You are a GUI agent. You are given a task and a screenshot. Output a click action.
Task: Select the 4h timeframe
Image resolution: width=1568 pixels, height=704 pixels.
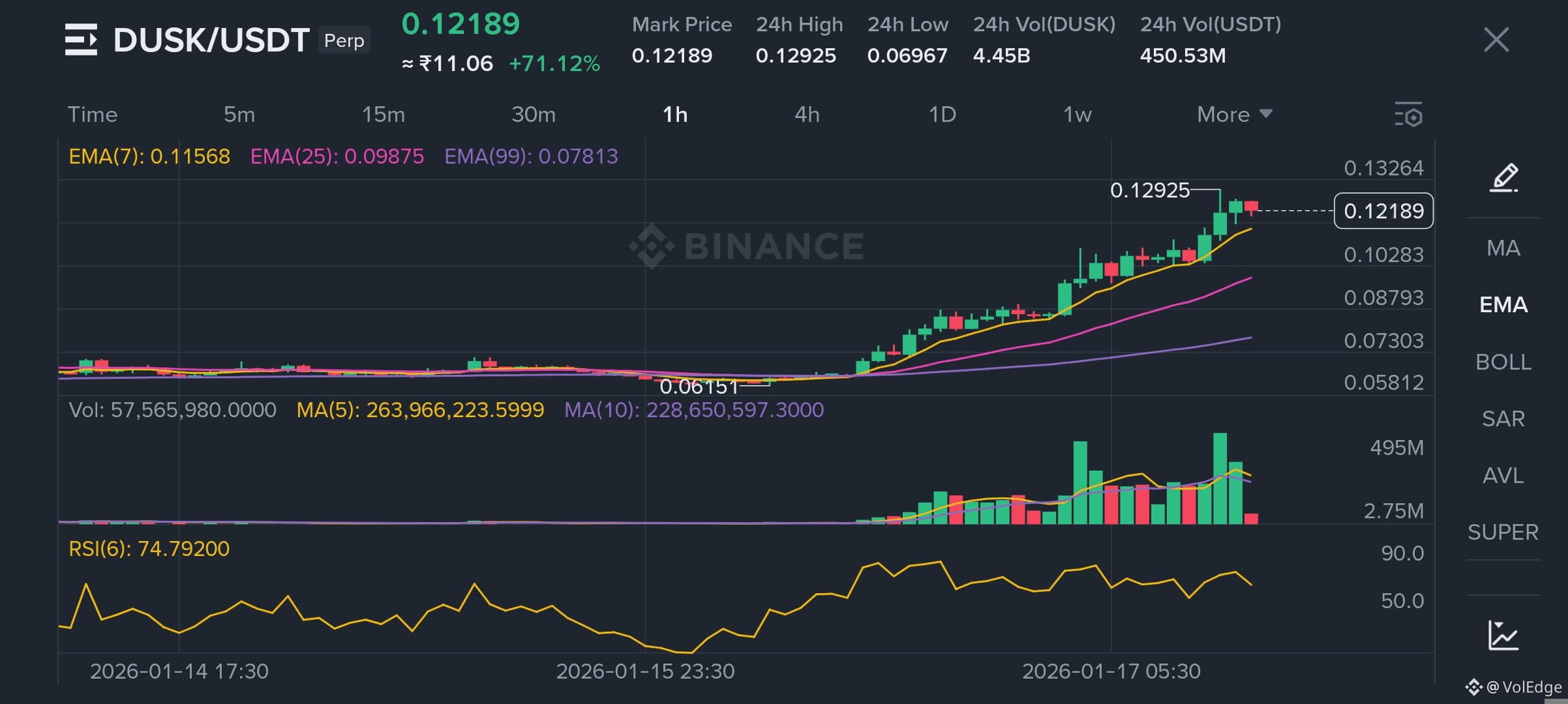coord(807,115)
